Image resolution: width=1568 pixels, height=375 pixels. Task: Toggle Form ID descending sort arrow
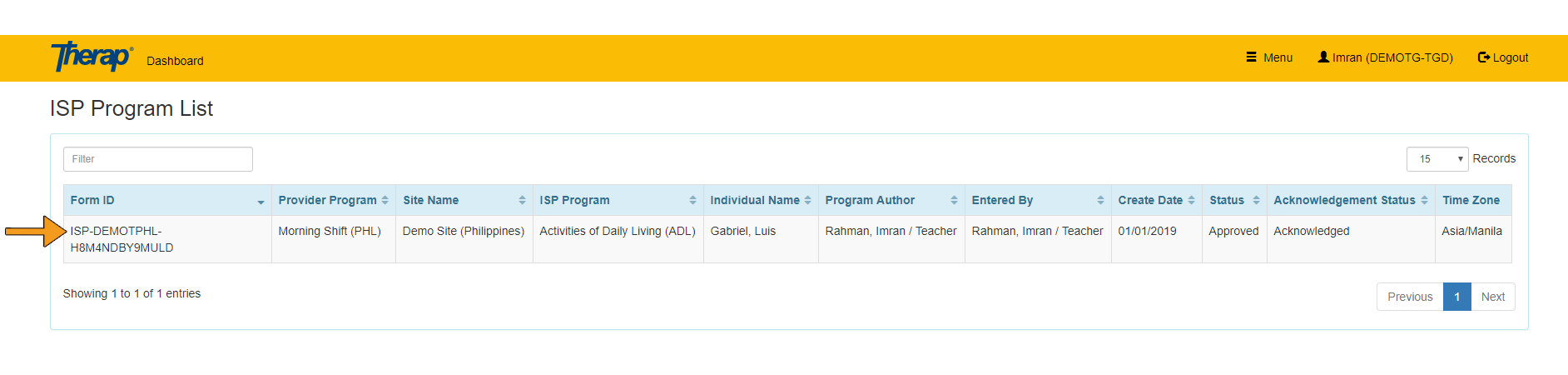(261, 202)
